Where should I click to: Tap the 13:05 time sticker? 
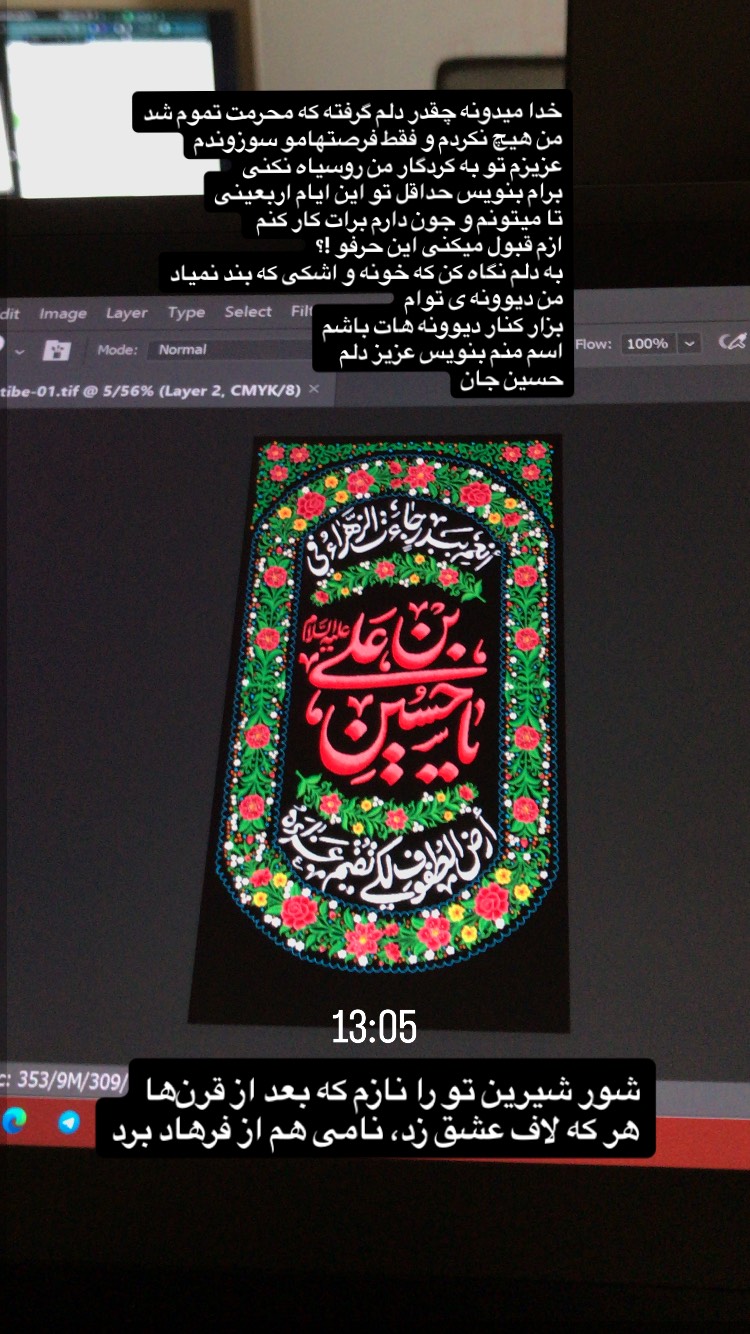click(374, 1026)
